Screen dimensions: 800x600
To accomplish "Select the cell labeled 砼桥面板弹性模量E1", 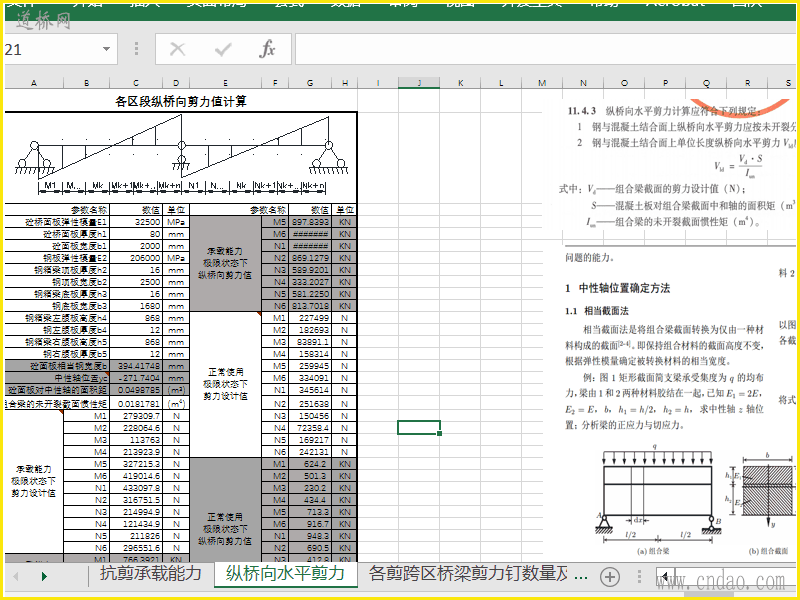I will tap(57, 222).
